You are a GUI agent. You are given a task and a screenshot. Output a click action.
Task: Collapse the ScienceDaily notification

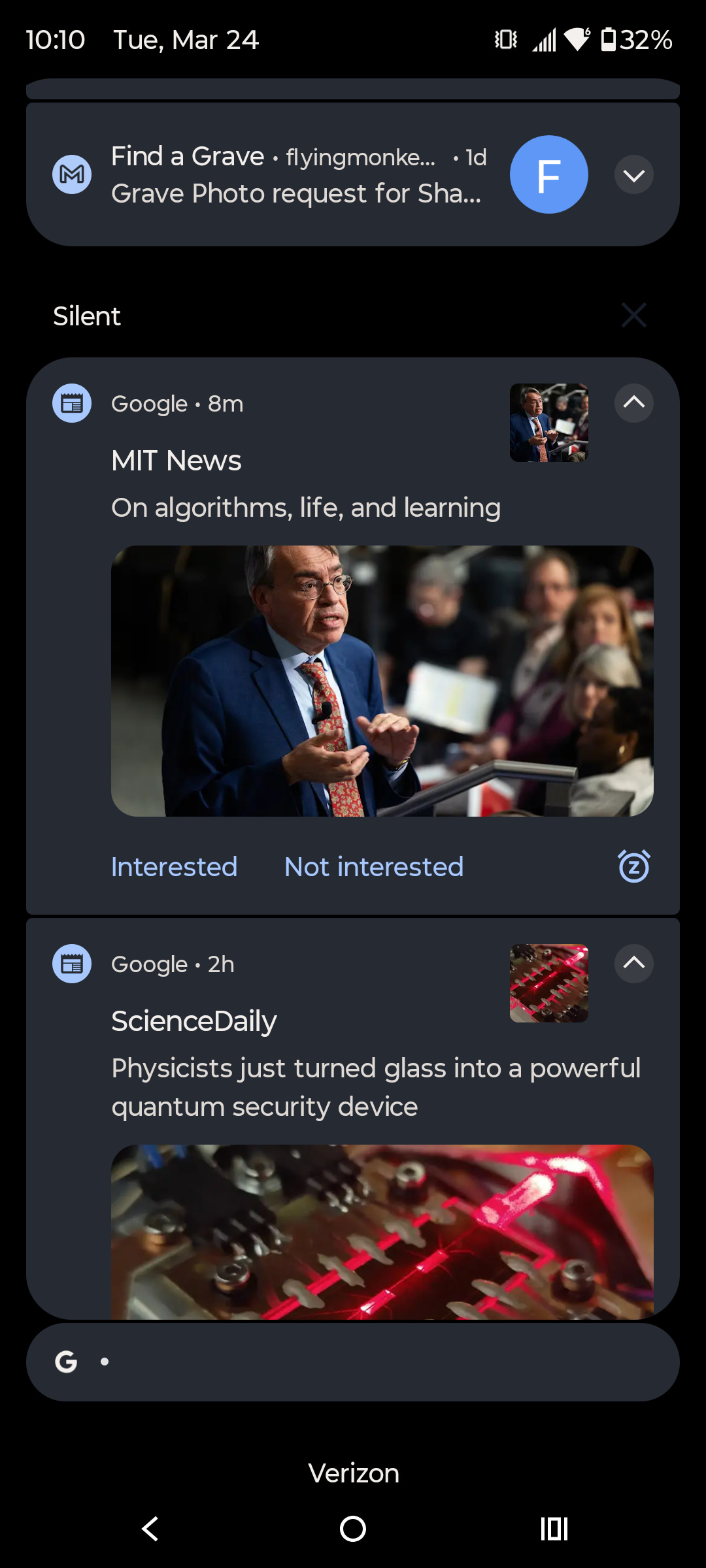[x=633, y=964]
